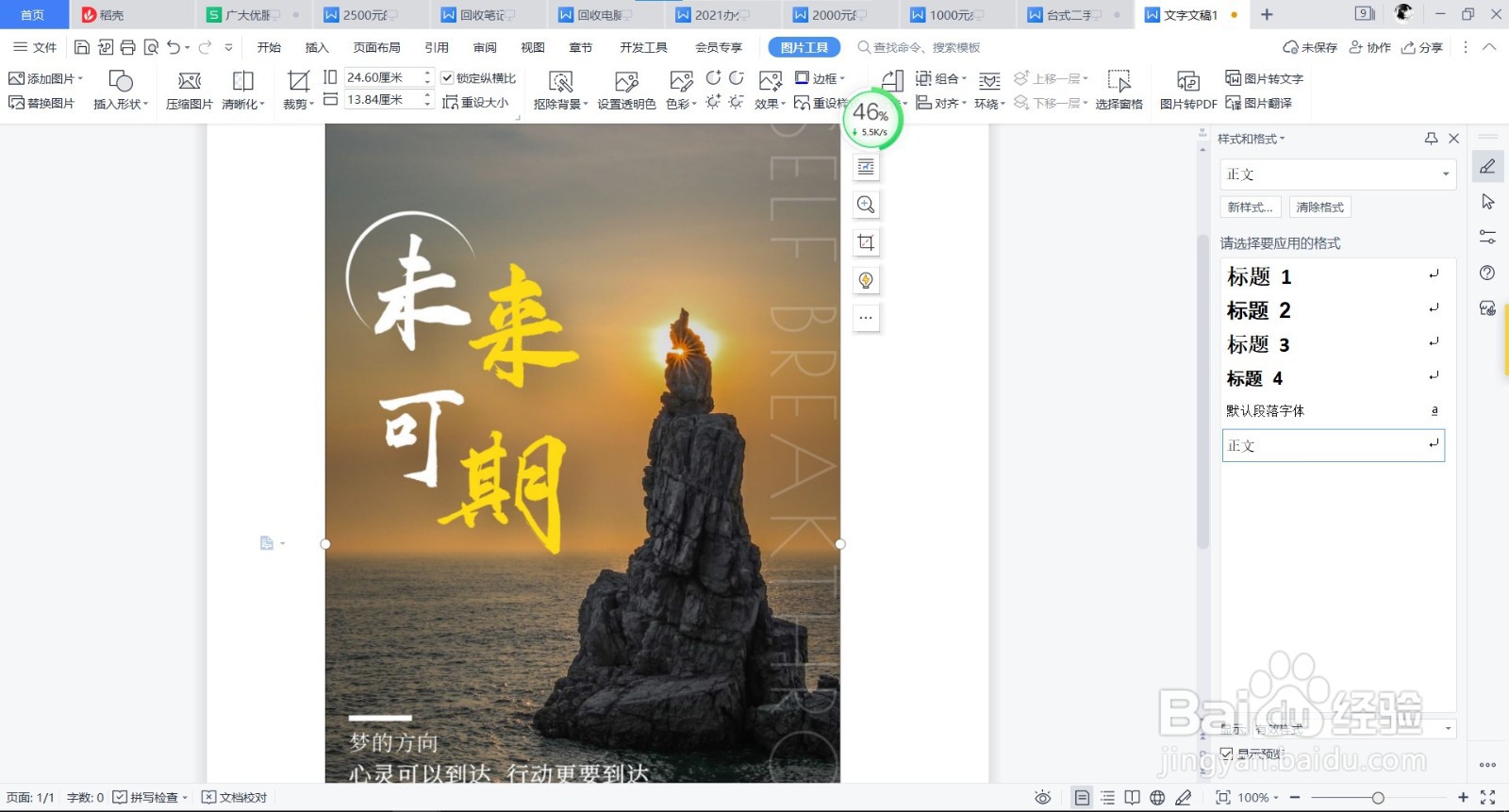Click Reset Size (重设大小) button
The width and height of the screenshot is (1509, 812).
(475, 103)
